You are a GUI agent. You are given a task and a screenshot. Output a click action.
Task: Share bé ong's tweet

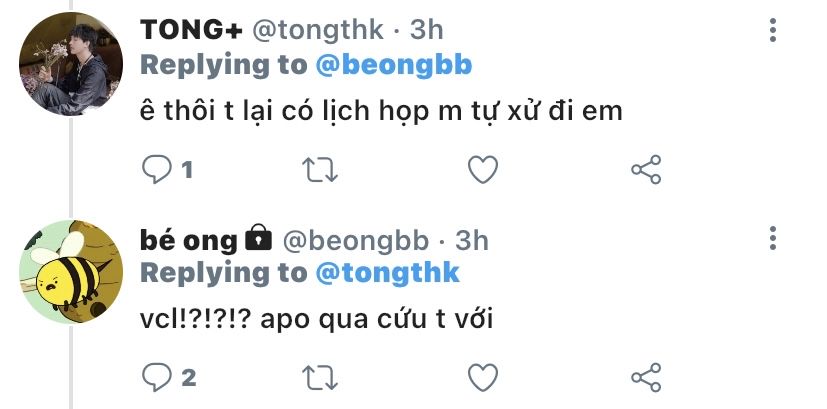coord(647,377)
